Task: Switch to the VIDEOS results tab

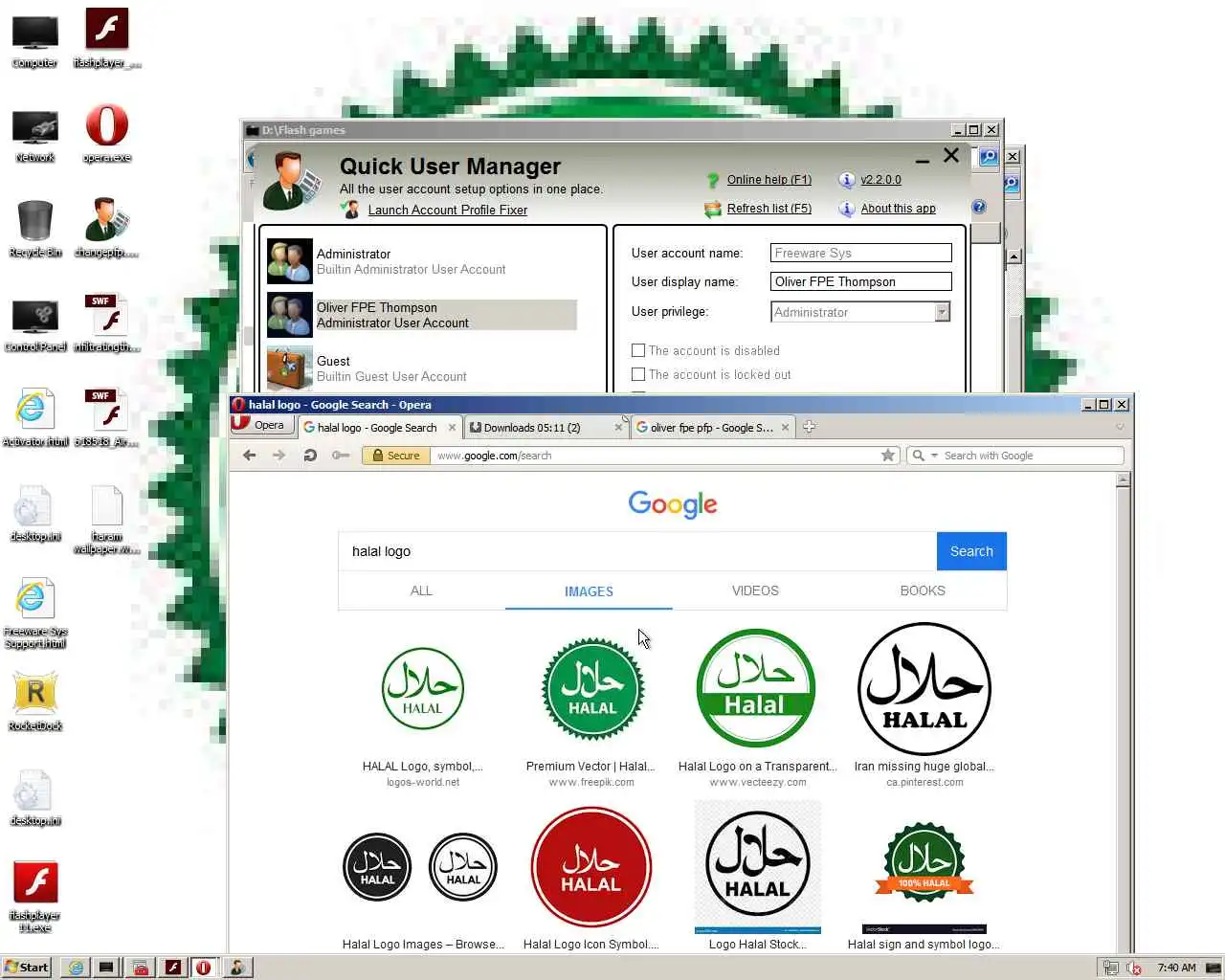Action: [x=755, y=590]
